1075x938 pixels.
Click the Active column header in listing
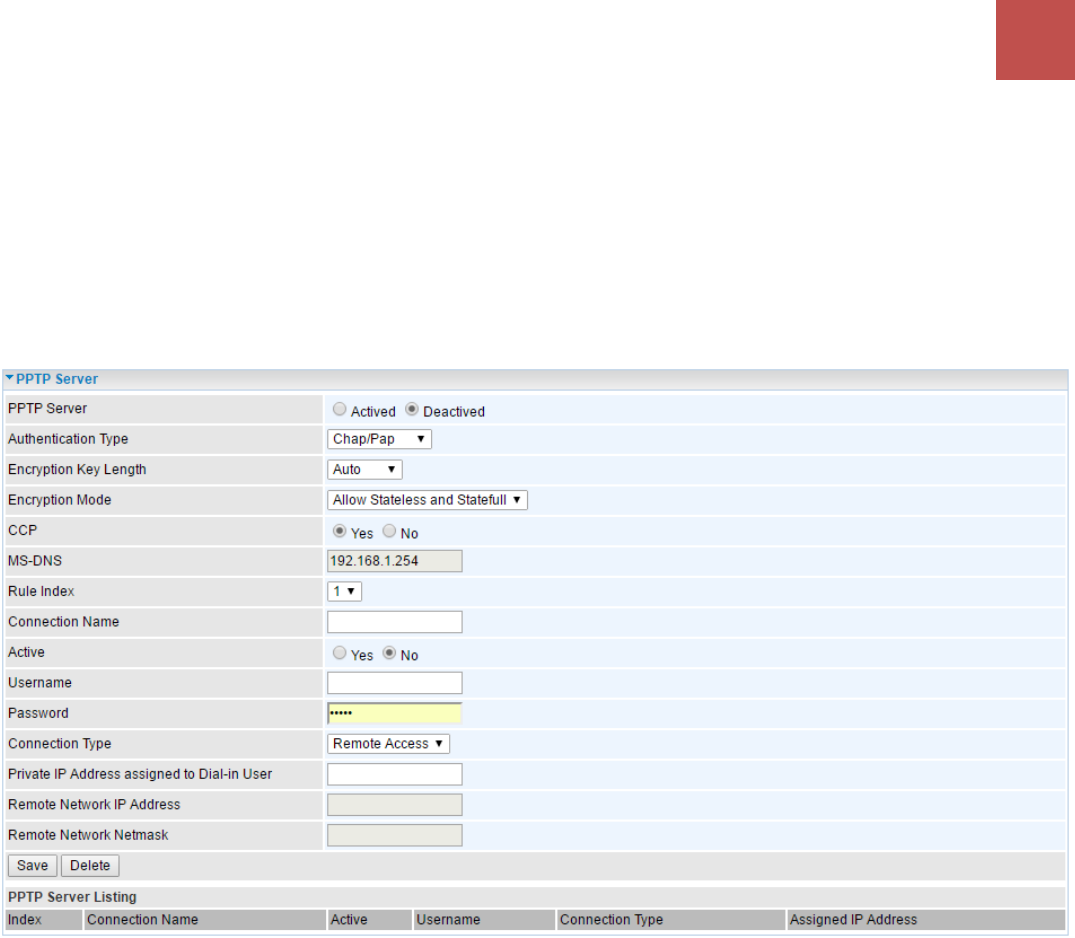370,920
